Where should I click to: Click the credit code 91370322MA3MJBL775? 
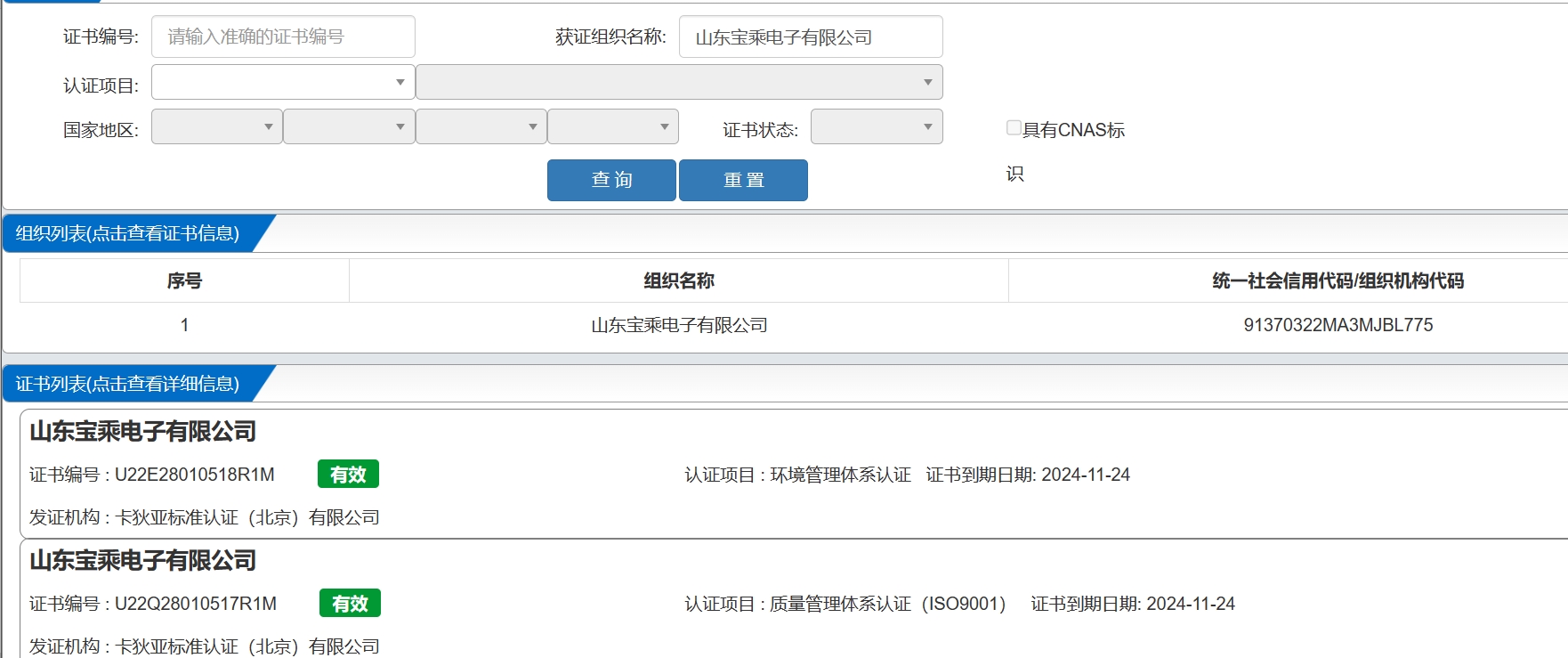[x=1338, y=325]
